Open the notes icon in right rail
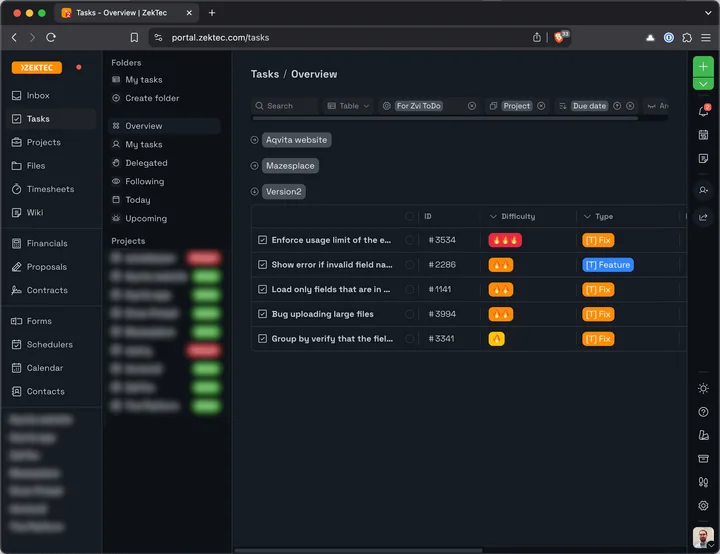The height and width of the screenshot is (554, 720). click(x=703, y=158)
